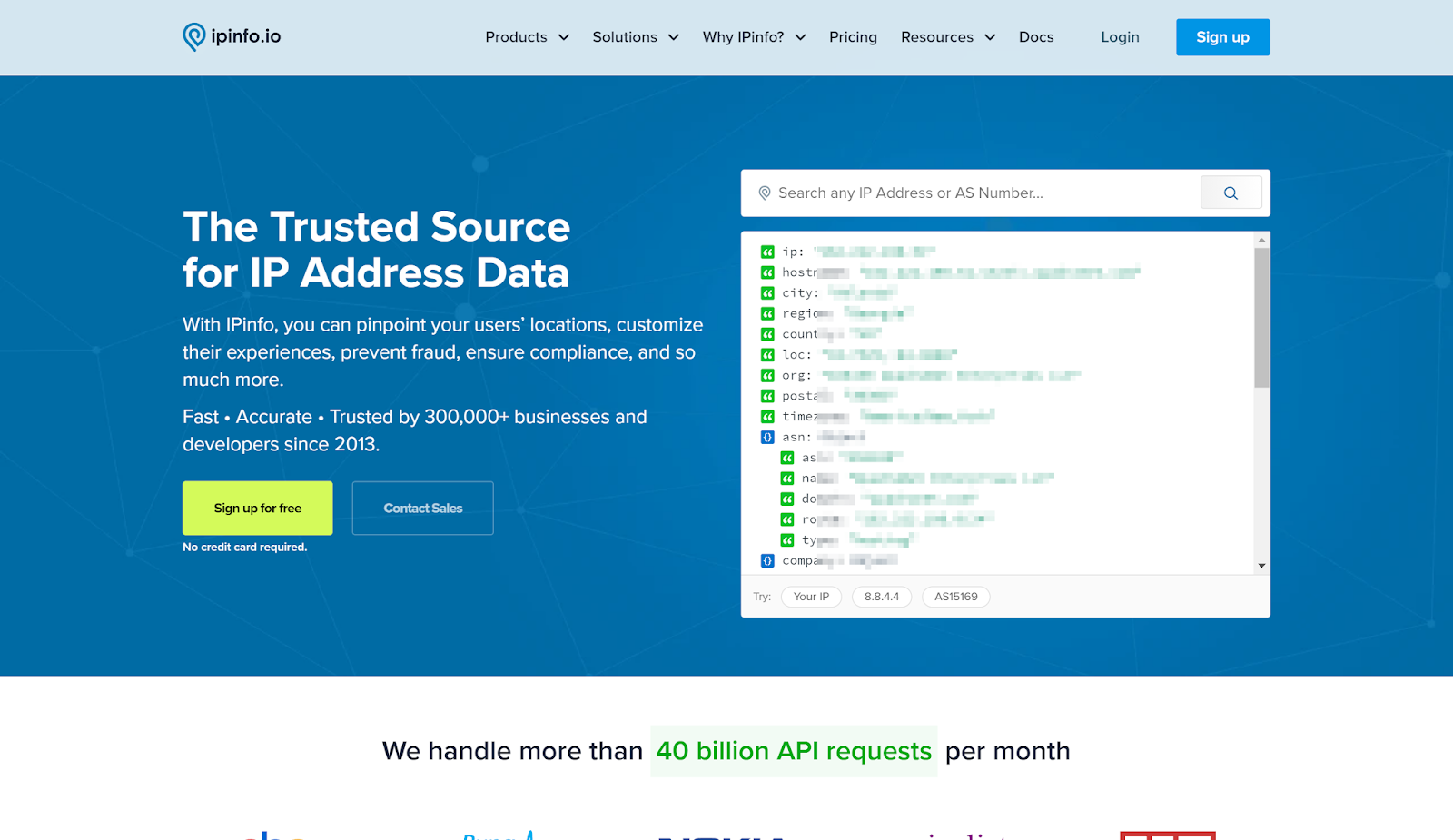
Task: Click the braces object icon beside asn:
Action: pyautogui.click(x=767, y=437)
